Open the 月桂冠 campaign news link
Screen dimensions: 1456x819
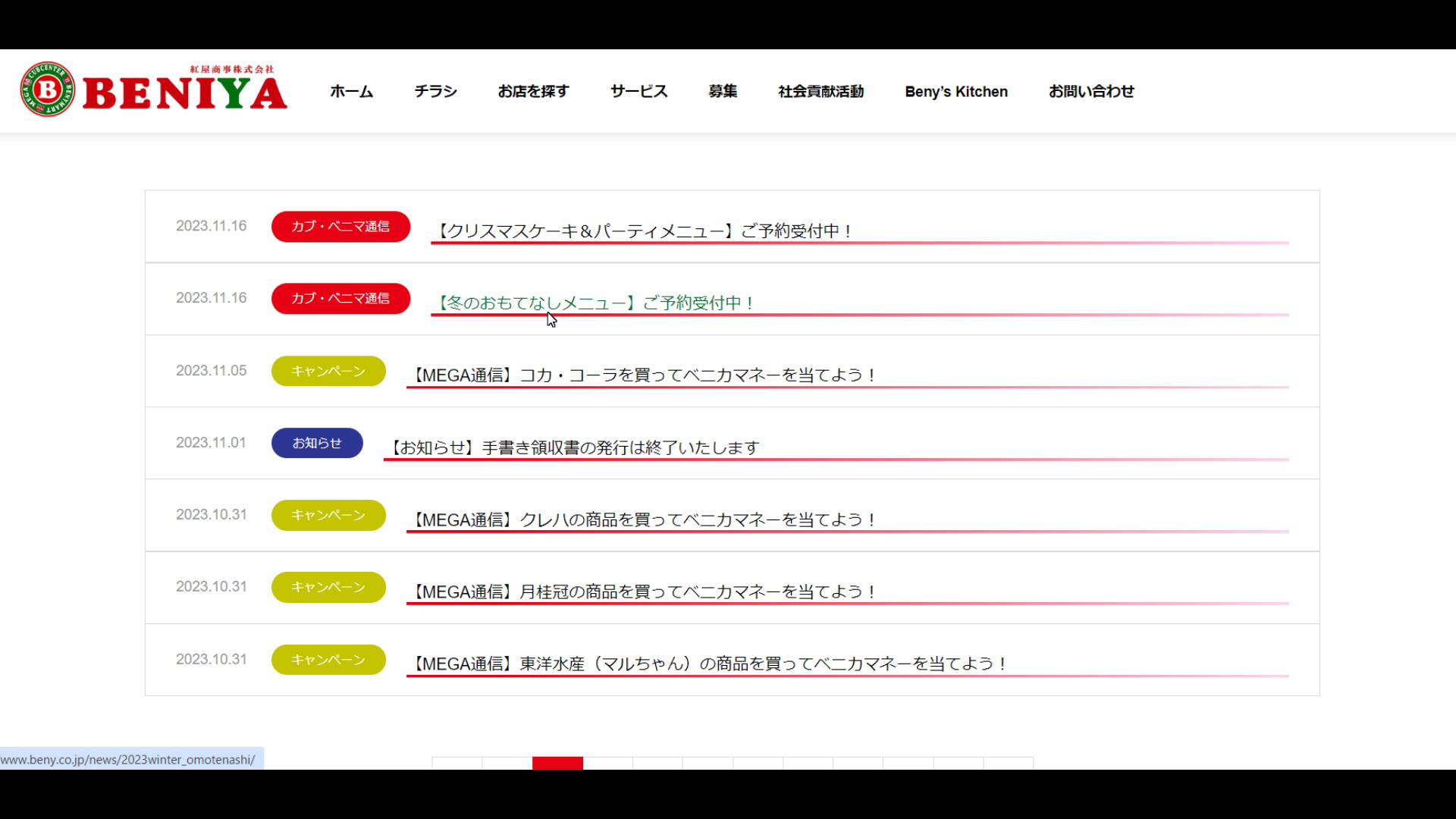(645, 591)
